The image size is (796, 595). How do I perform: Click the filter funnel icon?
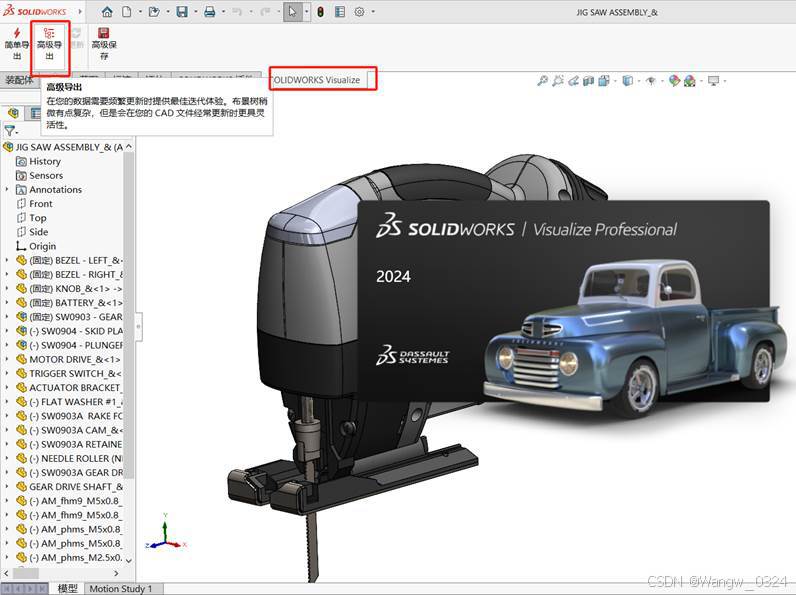pos(9,130)
